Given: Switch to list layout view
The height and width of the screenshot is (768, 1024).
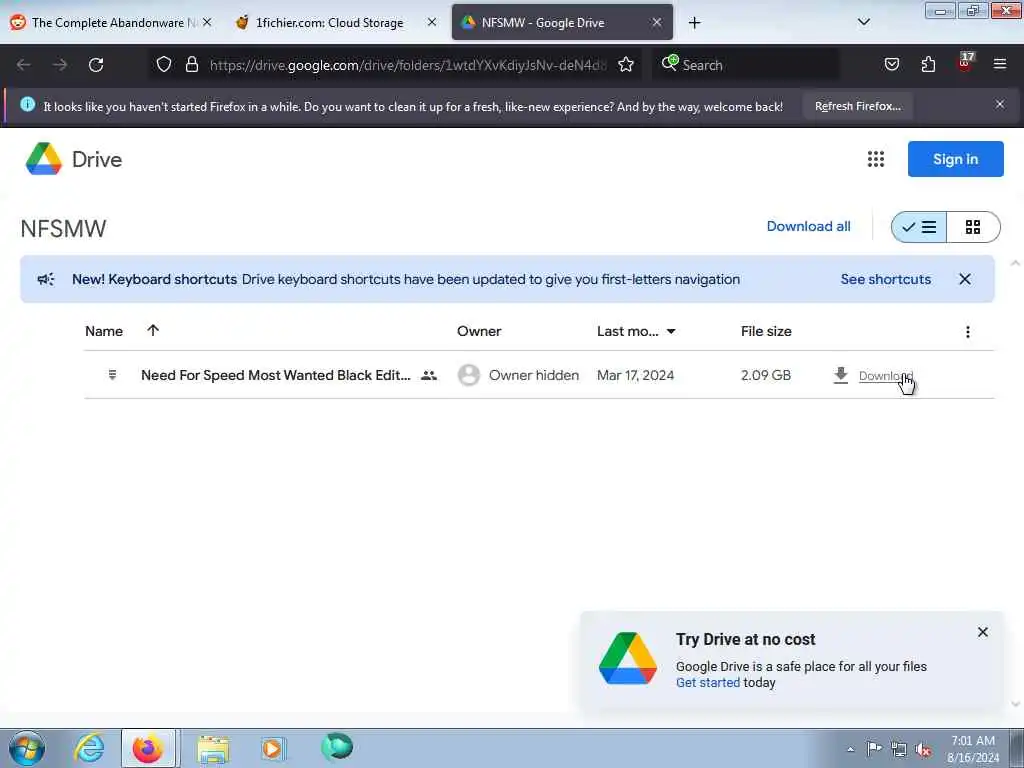Looking at the screenshot, I should click(919, 227).
